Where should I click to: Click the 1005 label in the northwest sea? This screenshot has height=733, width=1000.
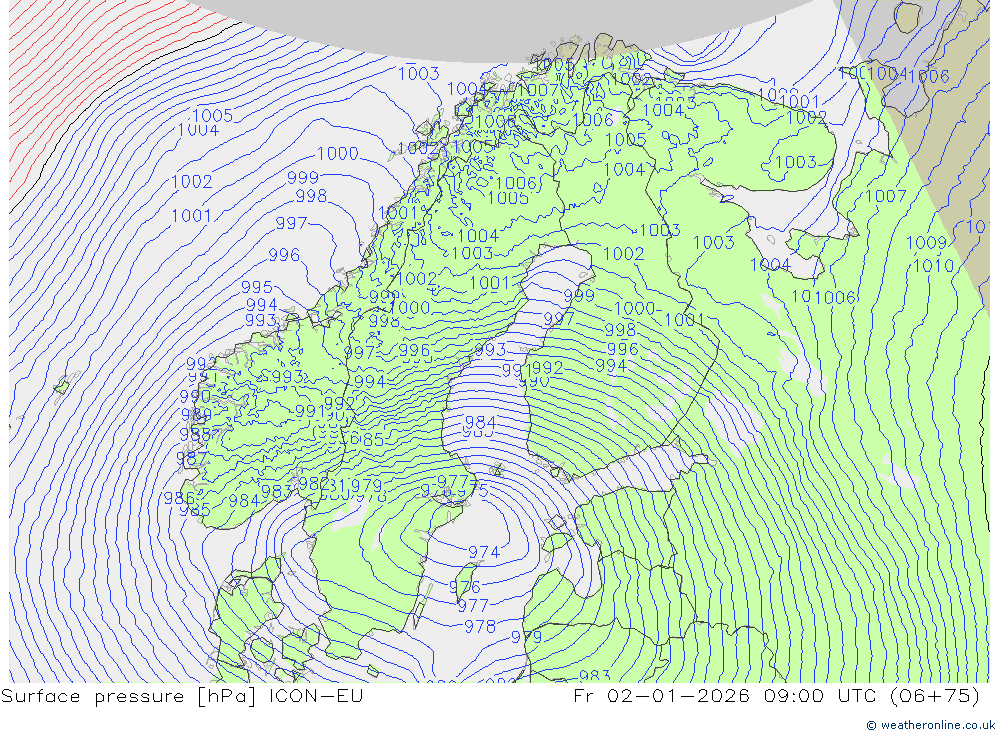pyautogui.click(x=213, y=115)
